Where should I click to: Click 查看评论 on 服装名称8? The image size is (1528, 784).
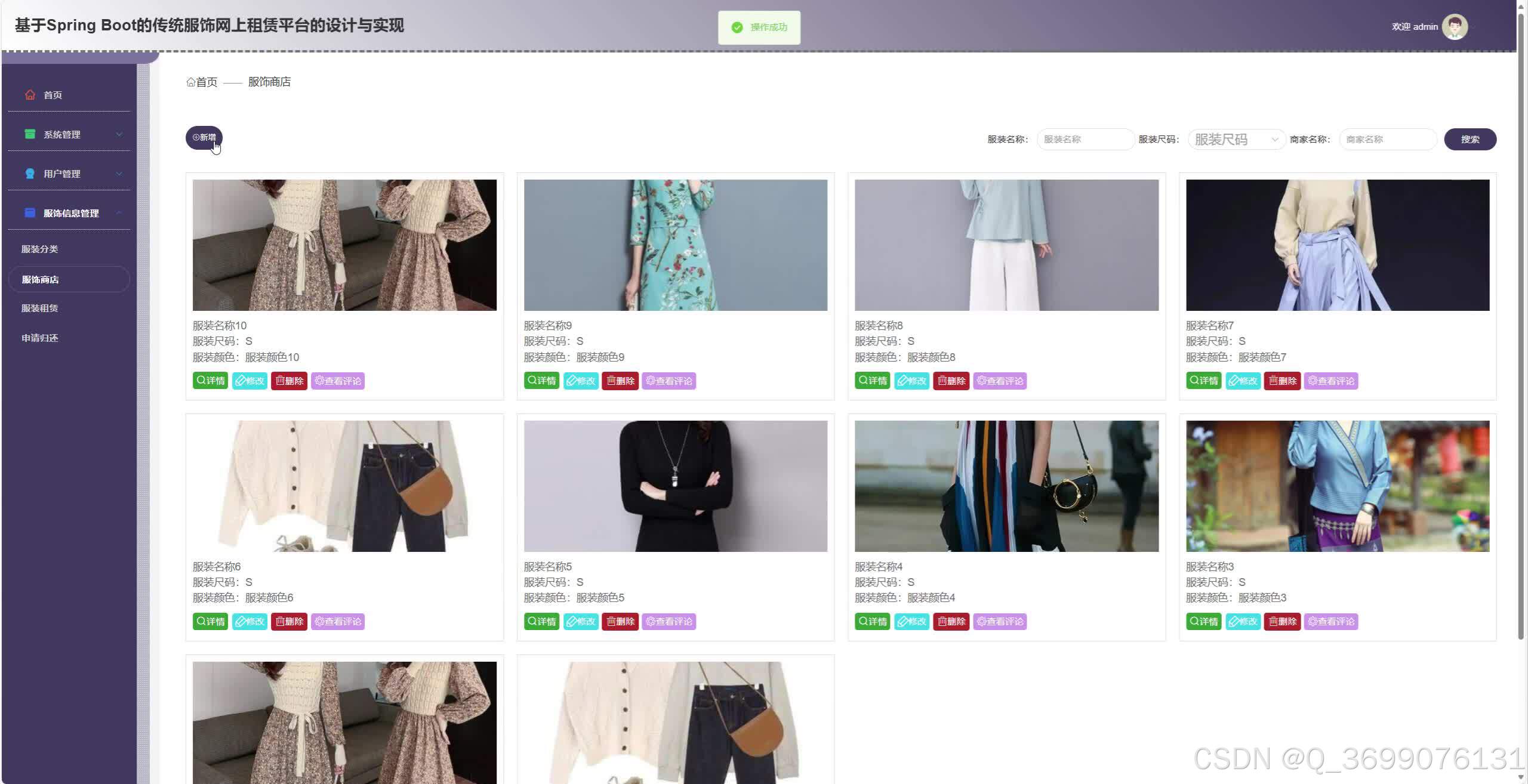pos(1000,381)
